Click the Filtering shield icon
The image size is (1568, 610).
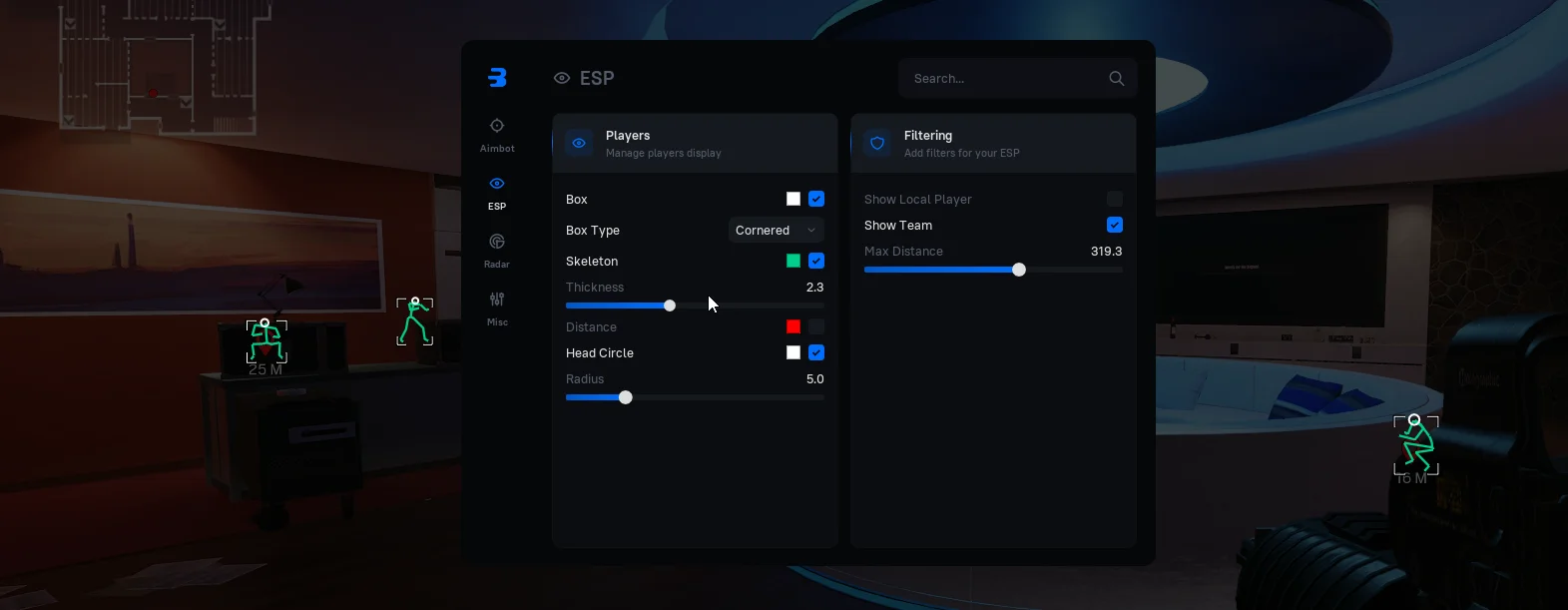(x=877, y=144)
